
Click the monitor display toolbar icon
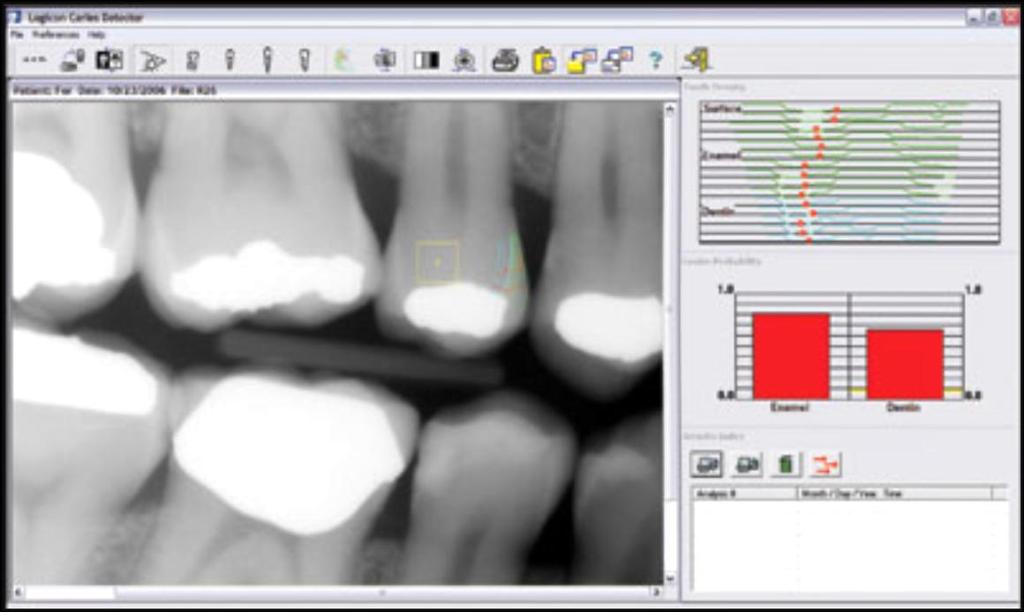click(385, 61)
